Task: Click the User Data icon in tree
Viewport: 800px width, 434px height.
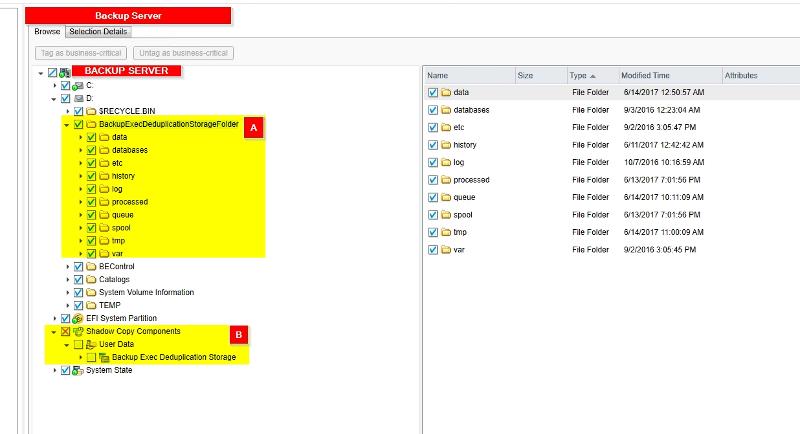Action: 90,344
